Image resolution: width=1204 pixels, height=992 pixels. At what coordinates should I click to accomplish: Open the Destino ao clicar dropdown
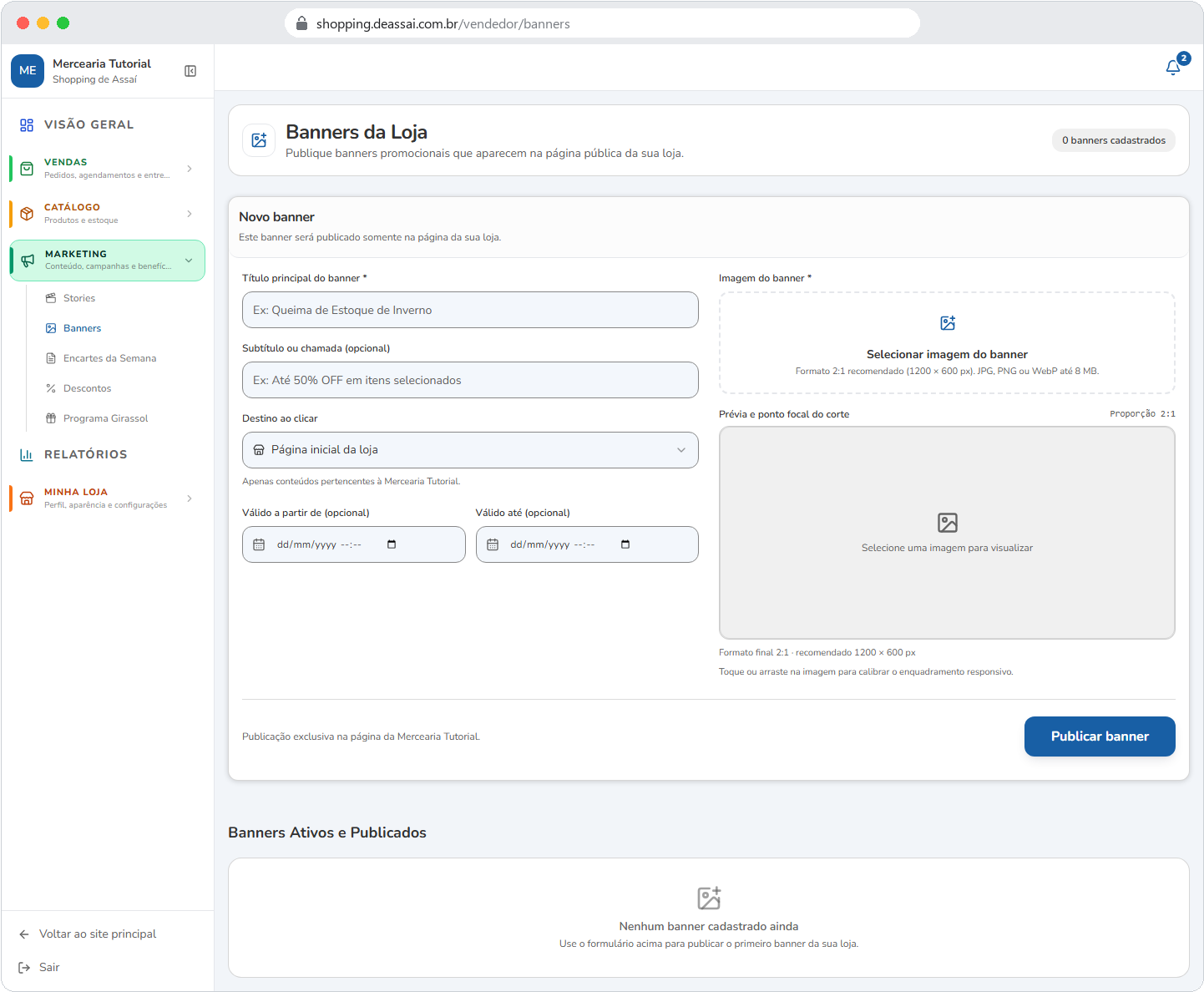(470, 450)
